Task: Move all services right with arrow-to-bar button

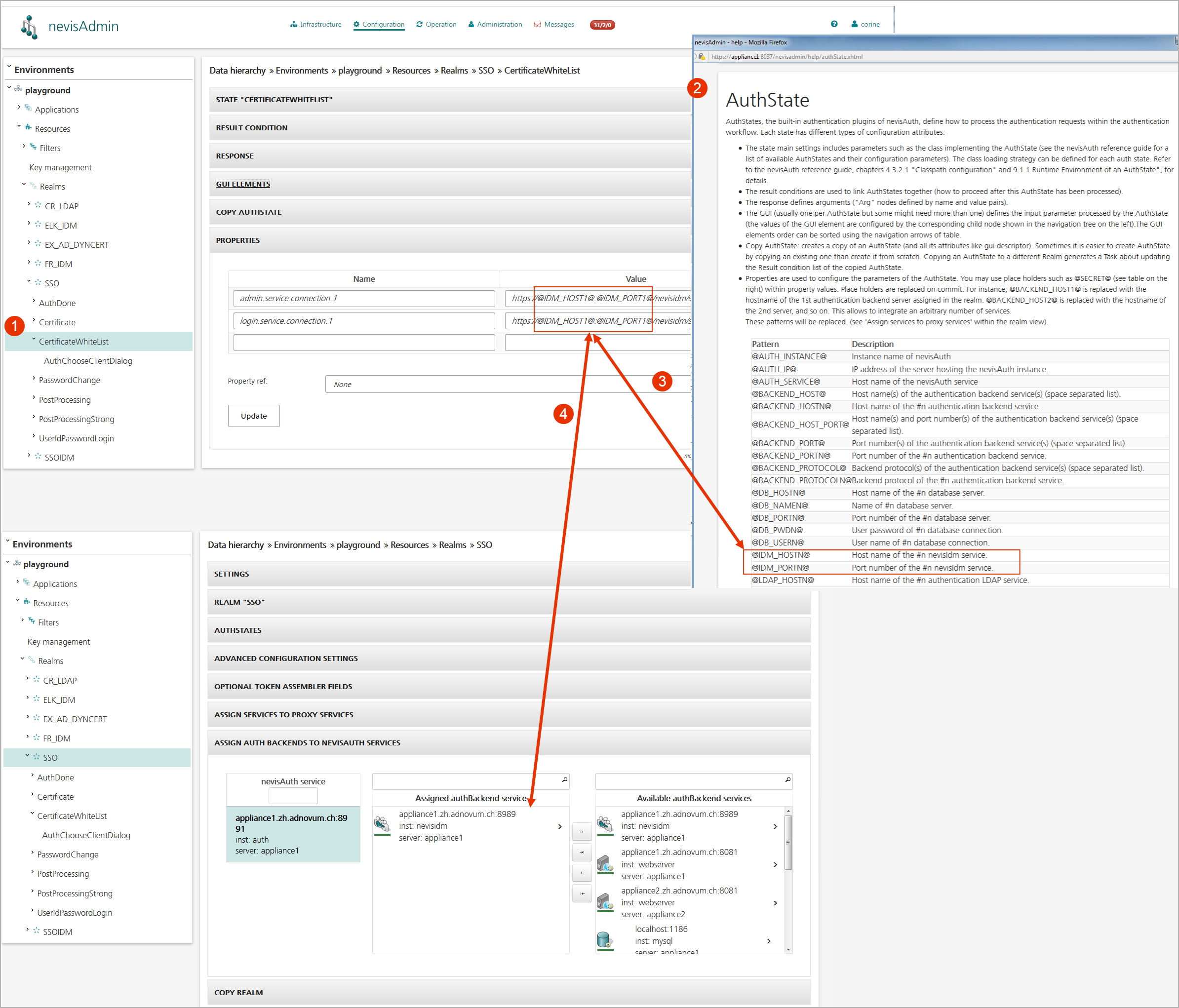Action: coord(582,852)
